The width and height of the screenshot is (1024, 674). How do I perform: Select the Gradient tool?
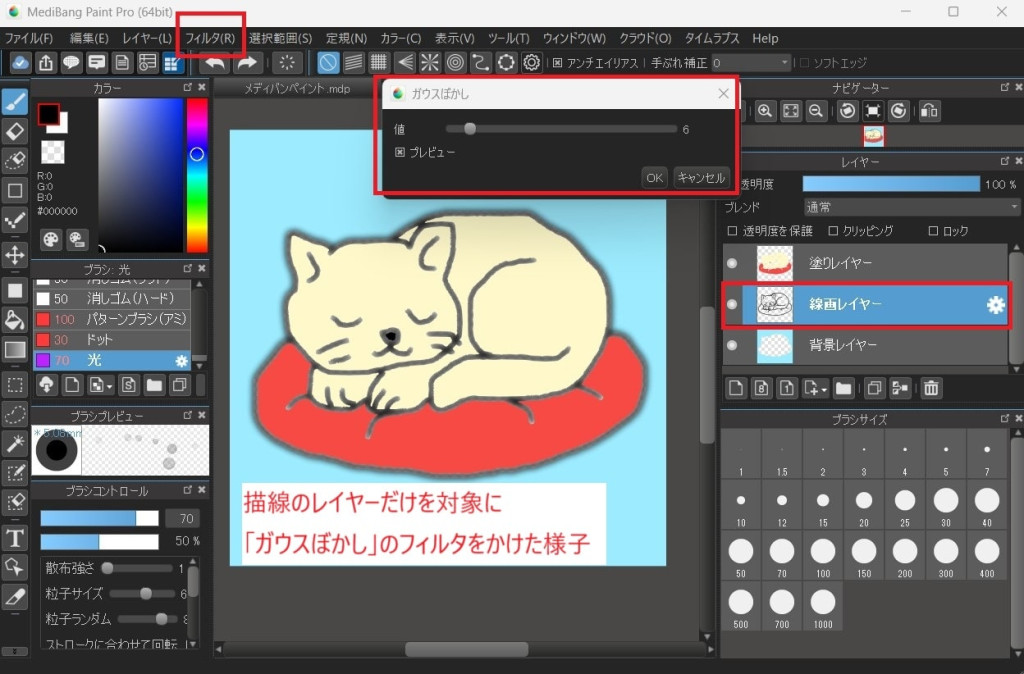click(x=14, y=350)
